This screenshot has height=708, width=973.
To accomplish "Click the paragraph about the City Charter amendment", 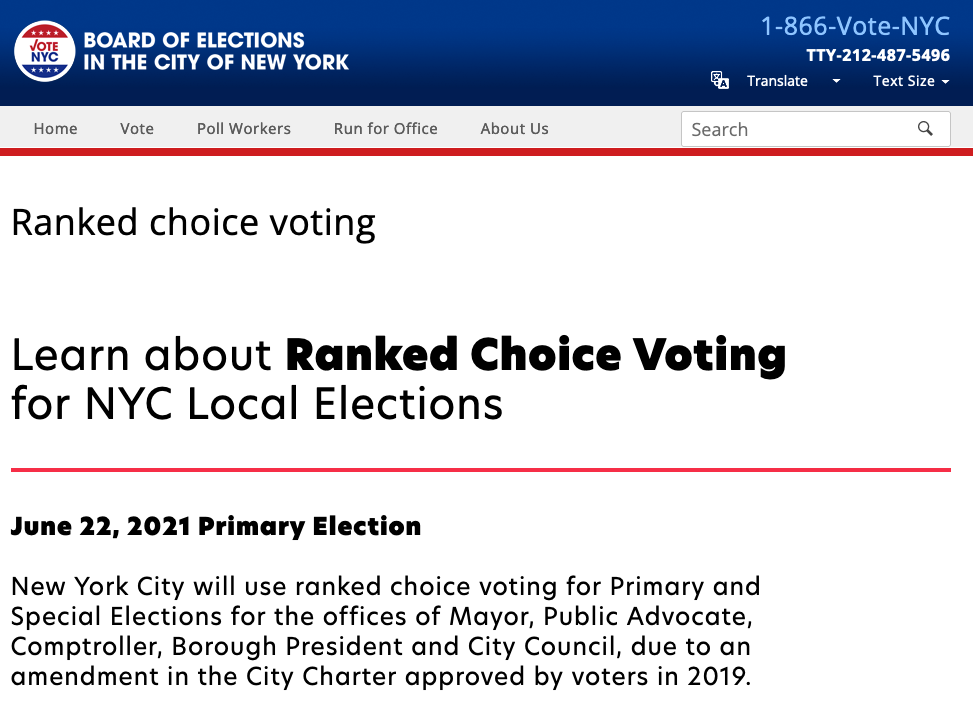I will click(x=385, y=631).
